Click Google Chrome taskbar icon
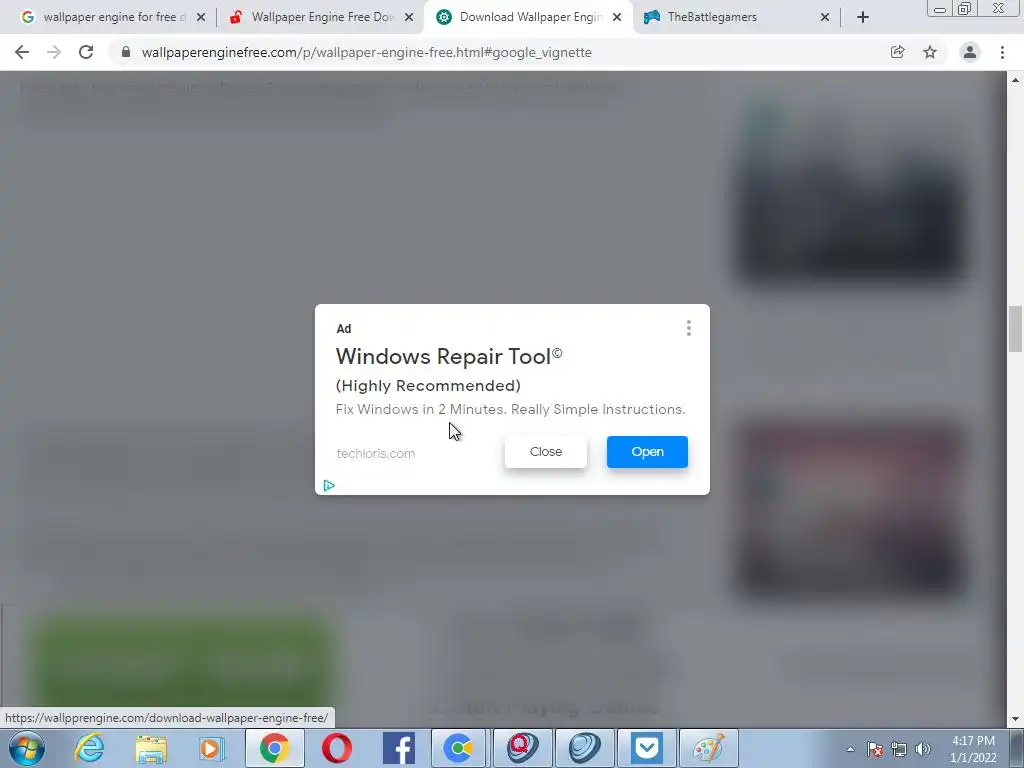This screenshot has height=768, width=1024. (x=275, y=748)
